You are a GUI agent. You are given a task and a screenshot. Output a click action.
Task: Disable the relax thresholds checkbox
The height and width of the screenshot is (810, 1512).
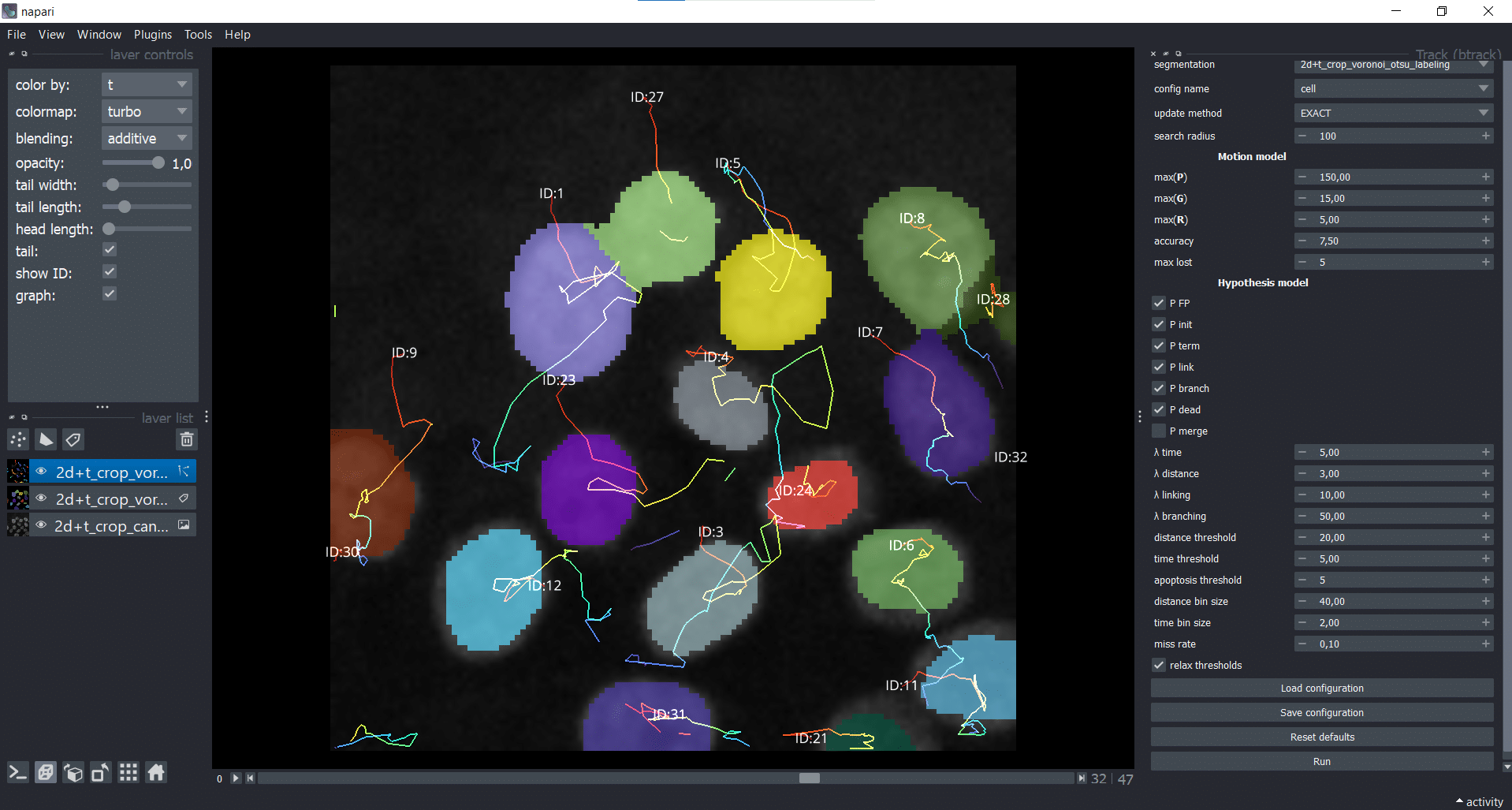click(1159, 665)
